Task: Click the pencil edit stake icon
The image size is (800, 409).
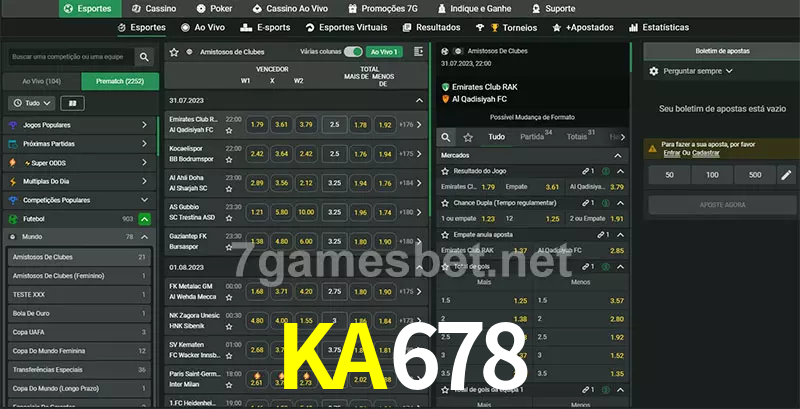Action: point(786,175)
